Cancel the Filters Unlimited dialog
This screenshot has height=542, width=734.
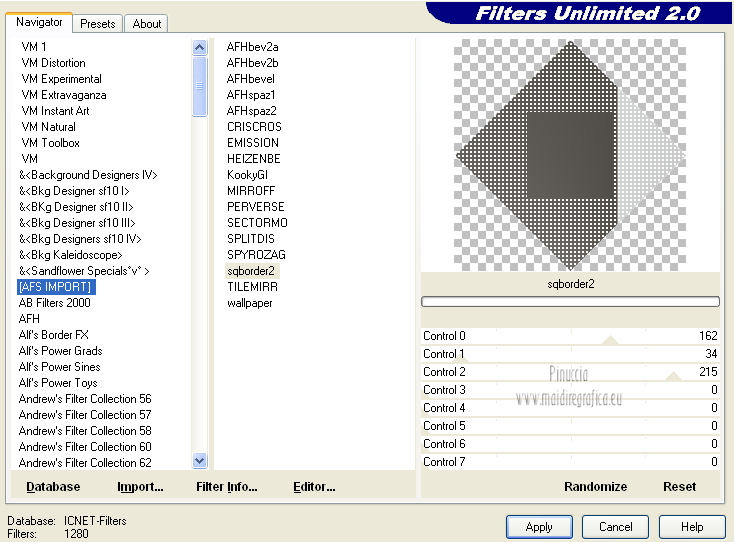pyautogui.click(x=616, y=527)
